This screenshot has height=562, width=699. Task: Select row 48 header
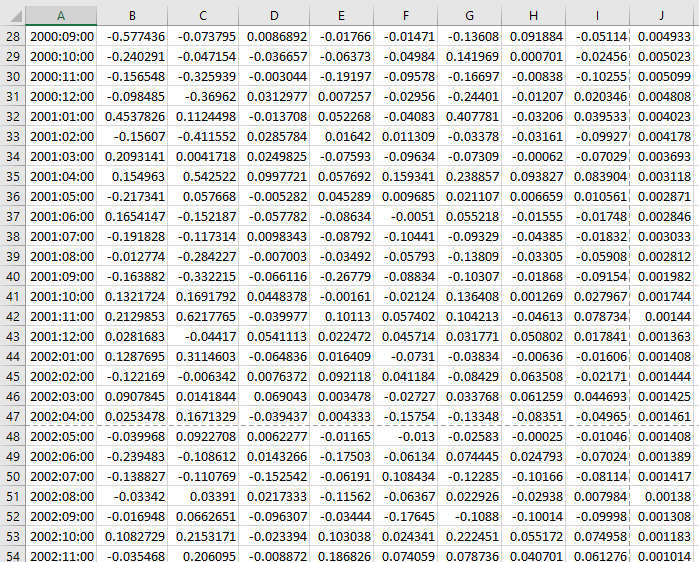(x=13, y=436)
